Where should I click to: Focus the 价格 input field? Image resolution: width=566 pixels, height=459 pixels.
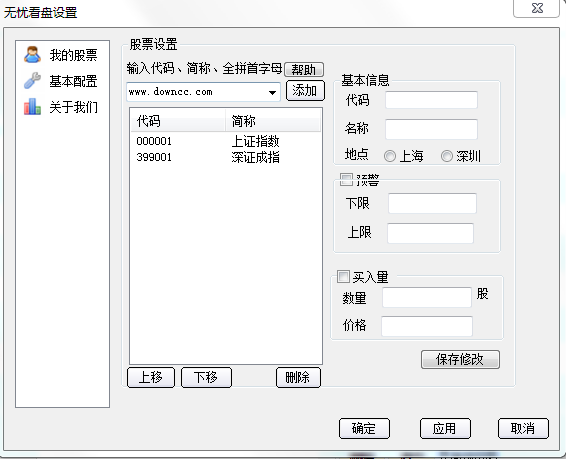(427, 326)
